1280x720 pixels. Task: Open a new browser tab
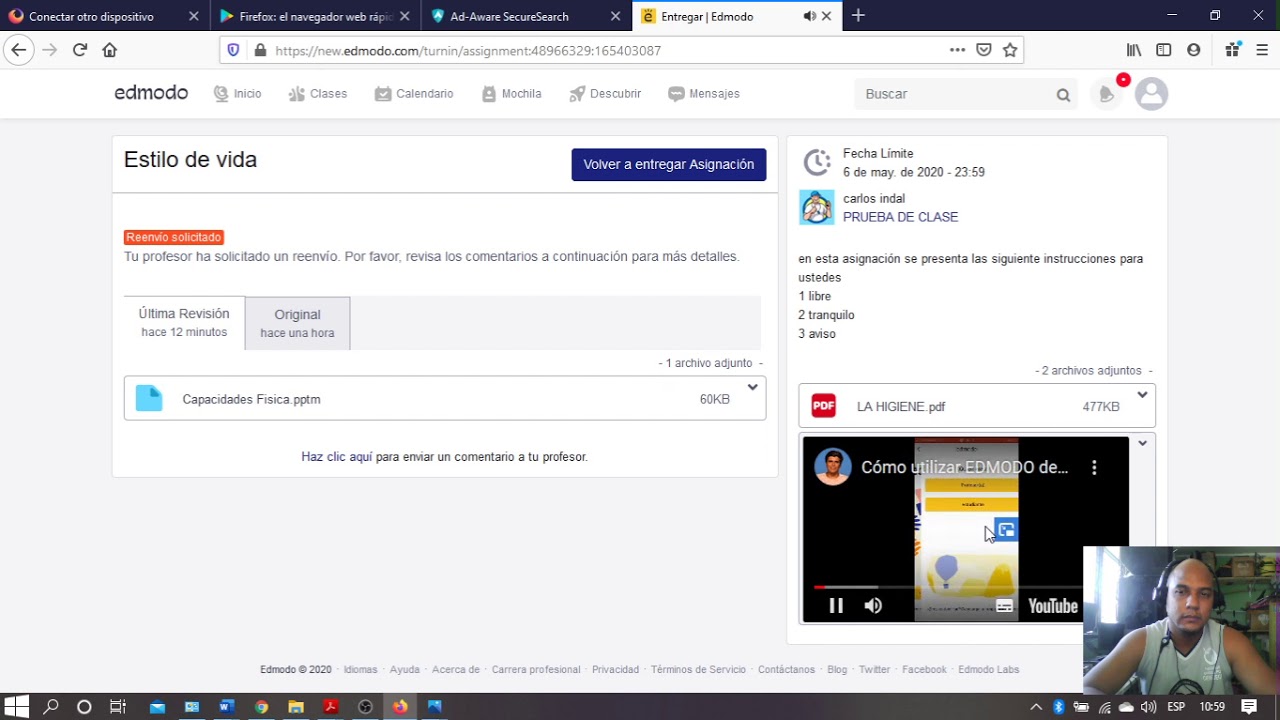858,16
